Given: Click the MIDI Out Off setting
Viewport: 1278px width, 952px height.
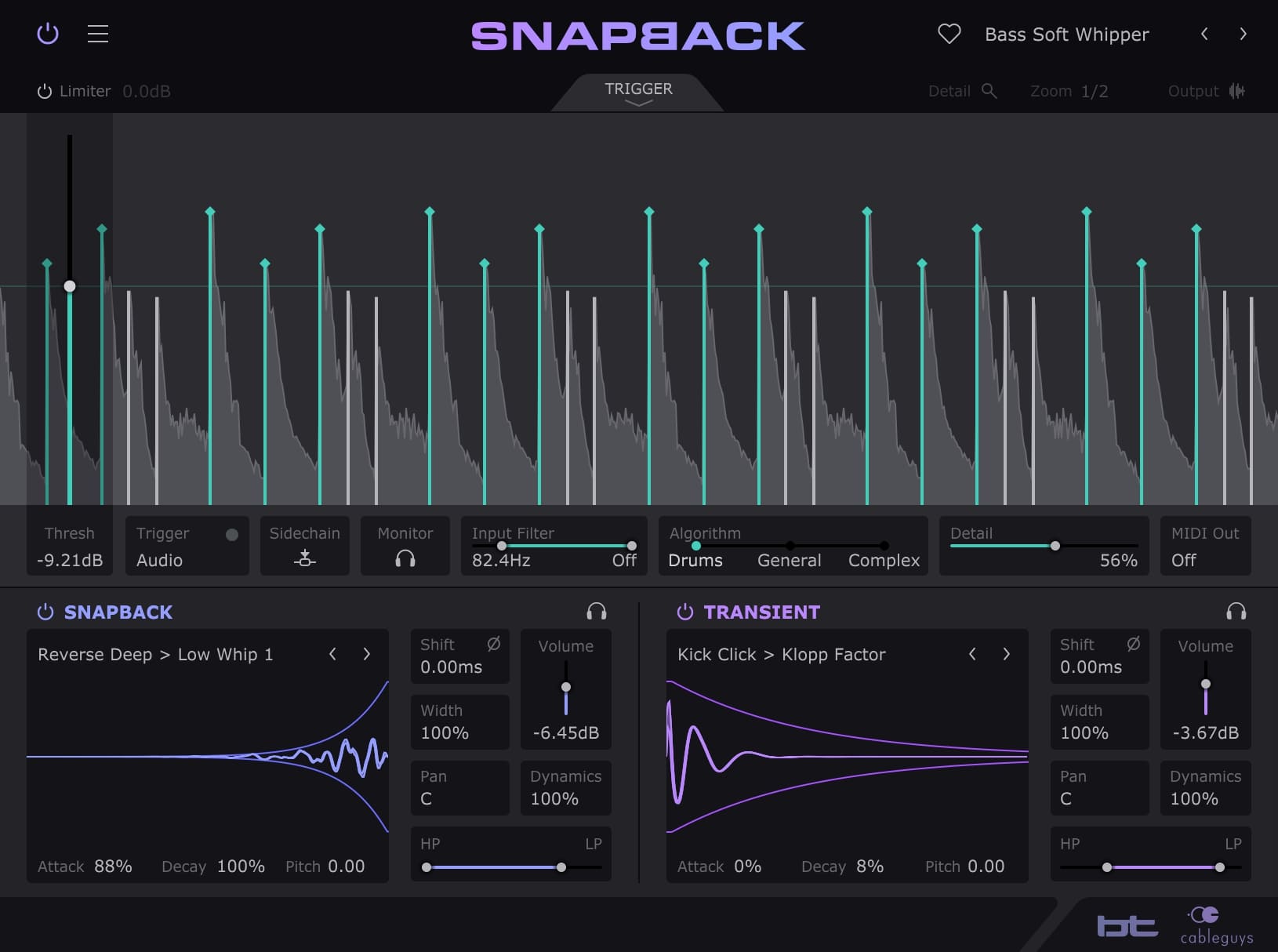Looking at the screenshot, I should click(x=1183, y=560).
